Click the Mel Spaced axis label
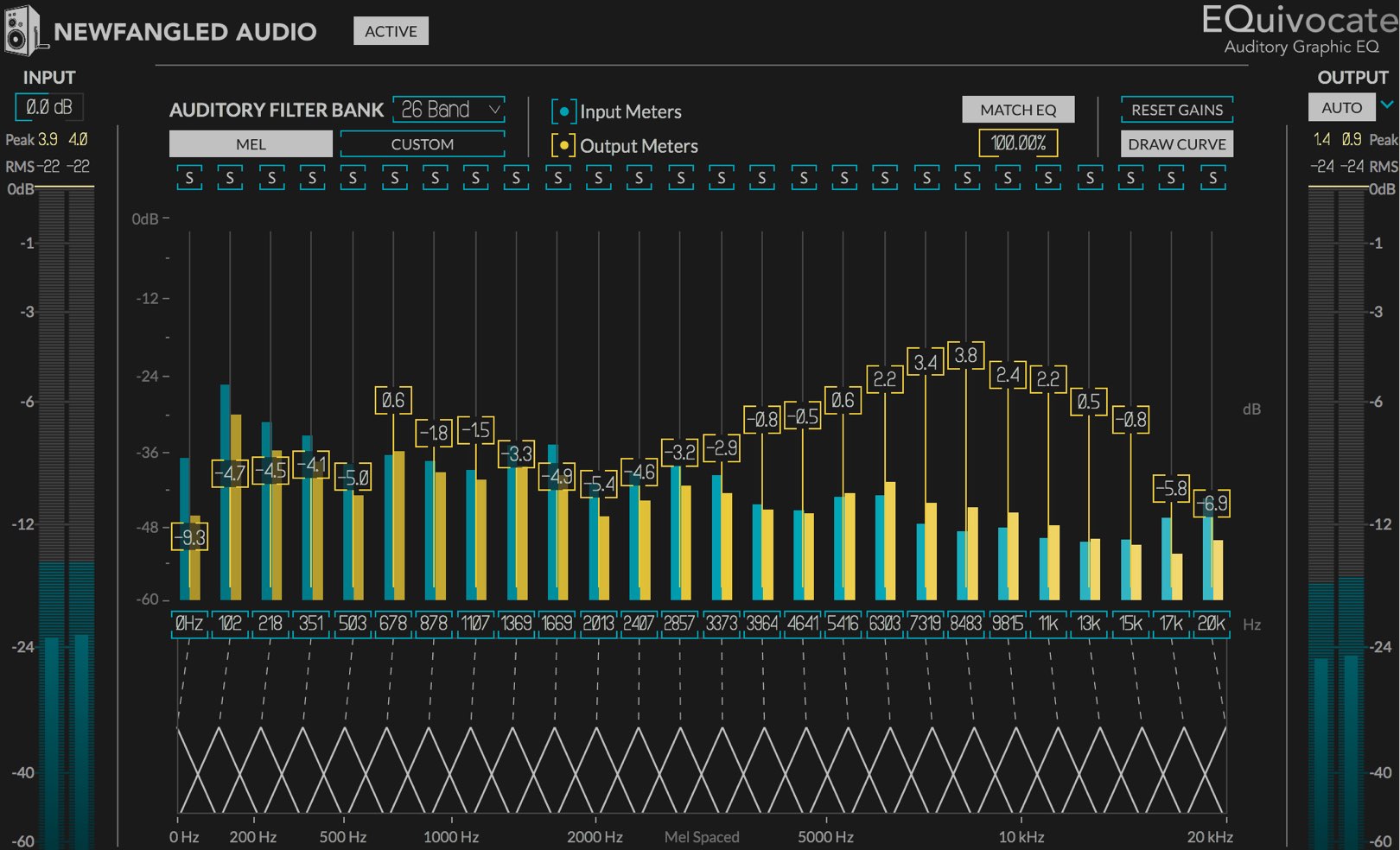The image size is (1400, 850). (x=702, y=837)
